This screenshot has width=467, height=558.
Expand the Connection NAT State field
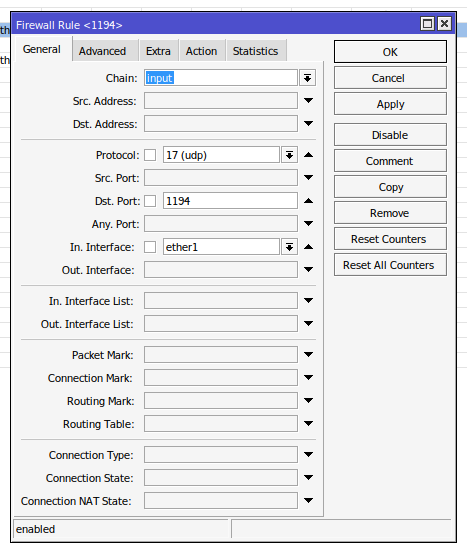[x=309, y=500]
